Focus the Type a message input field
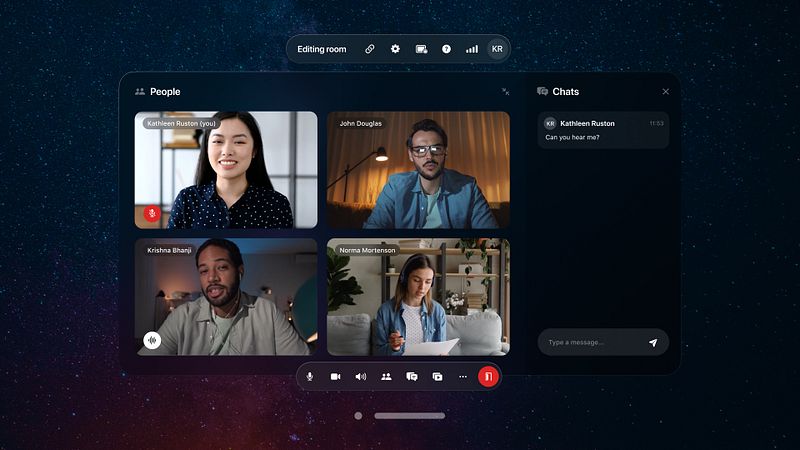 coord(603,342)
